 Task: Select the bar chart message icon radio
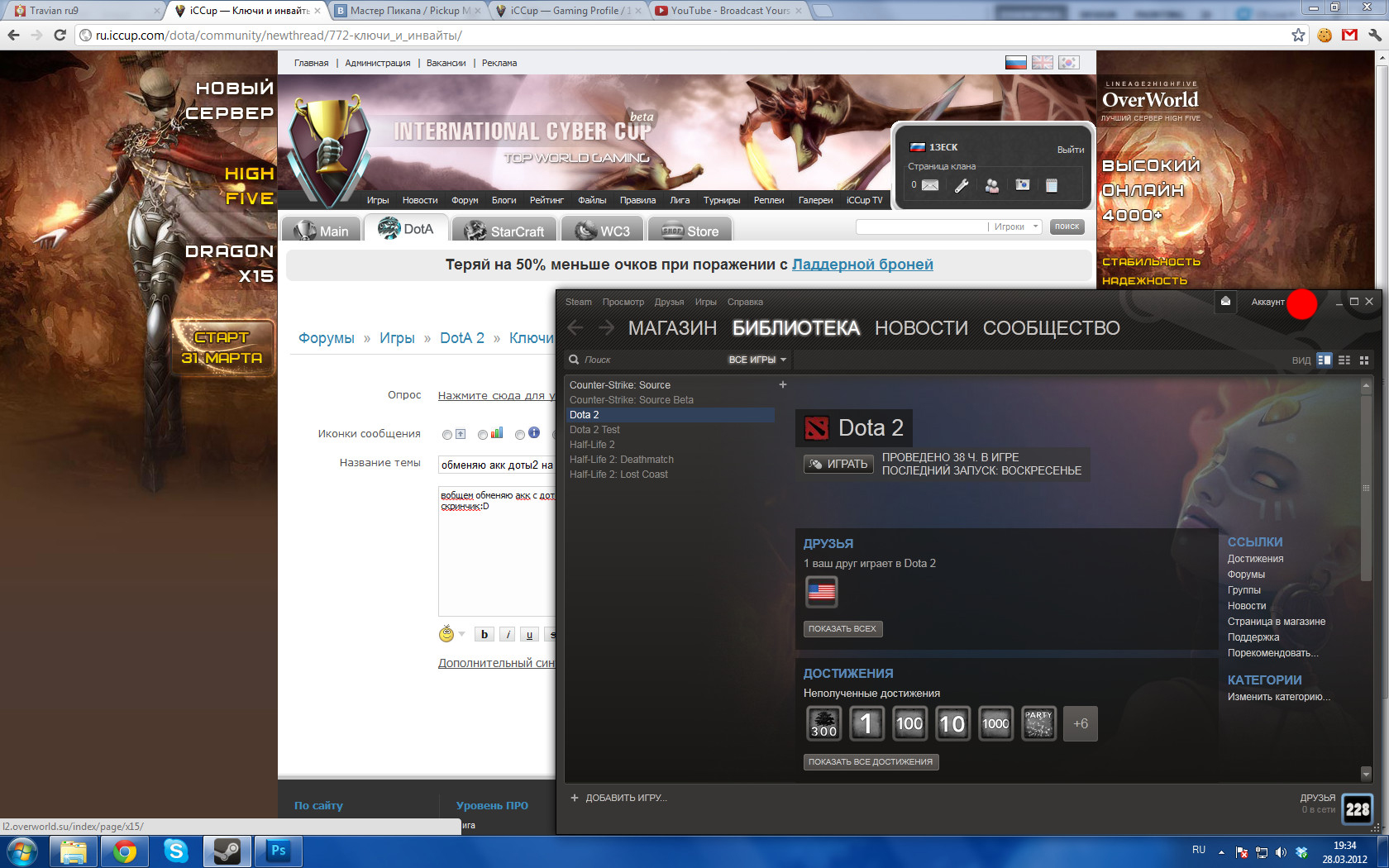pyautogui.click(x=483, y=435)
